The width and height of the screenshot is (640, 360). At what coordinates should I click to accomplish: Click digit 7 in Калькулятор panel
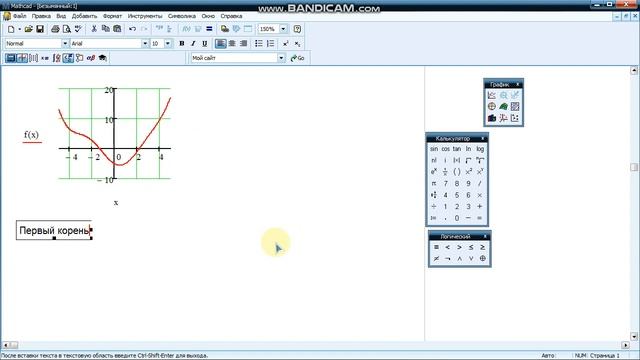pos(445,183)
